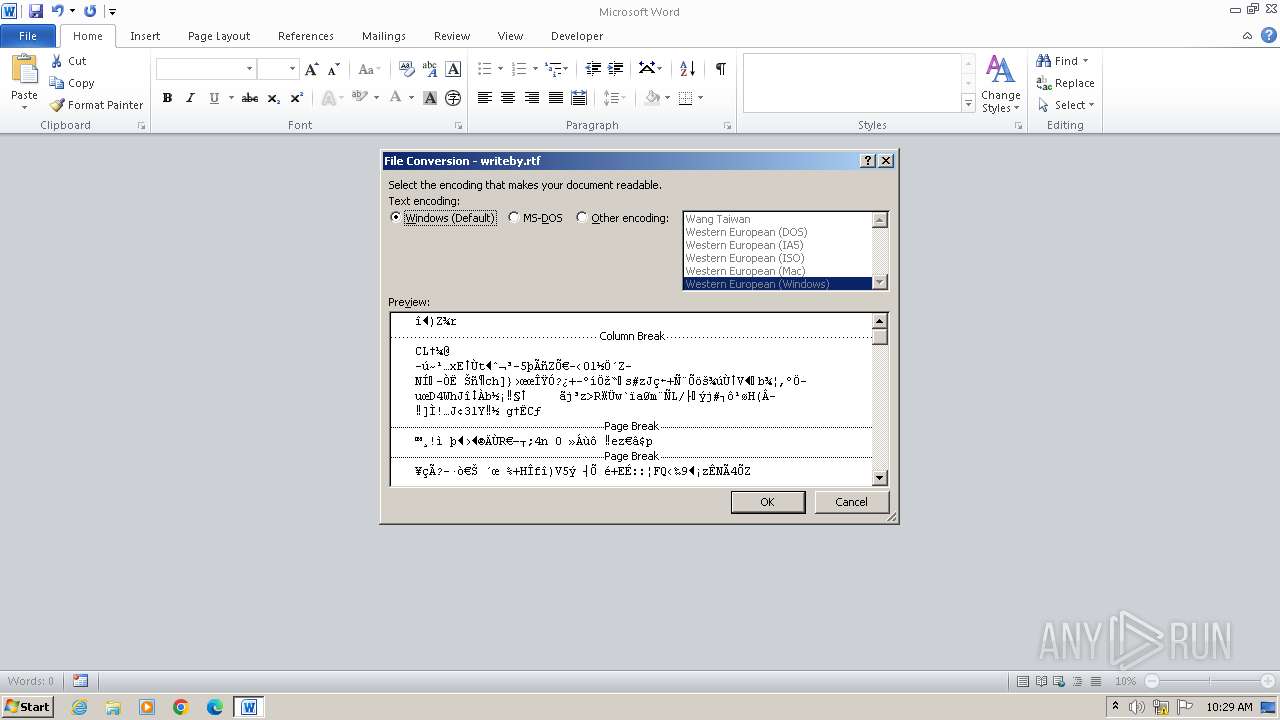Click scroll down arrow in Preview pane
The image size is (1280, 720).
click(x=880, y=478)
